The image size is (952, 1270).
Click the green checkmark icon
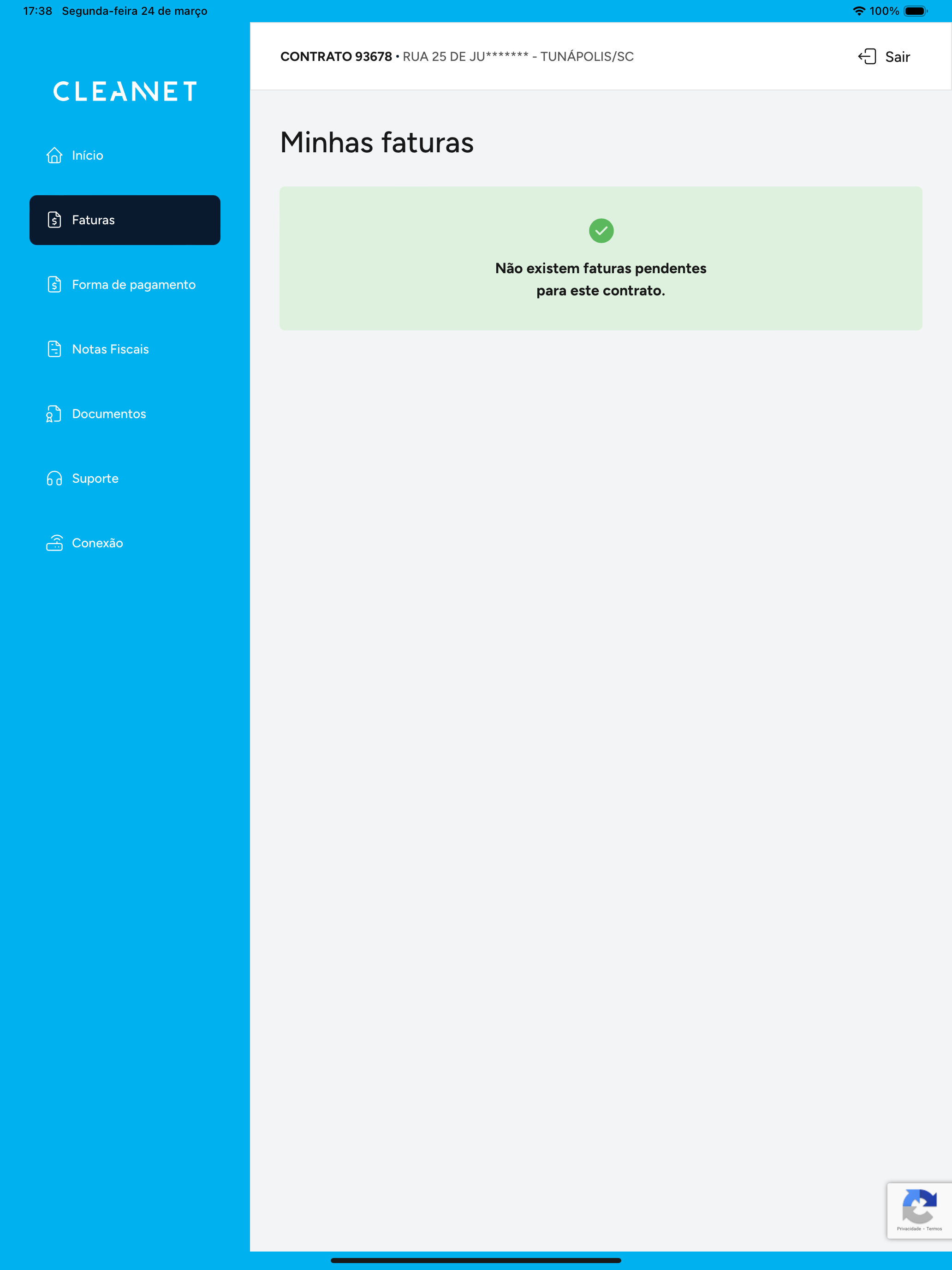pyautogui.click(x=601, y=231)
